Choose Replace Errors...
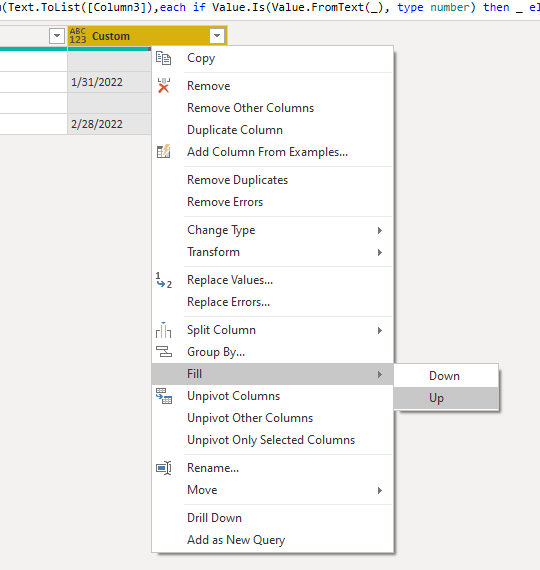 click(x=272, y=302)
